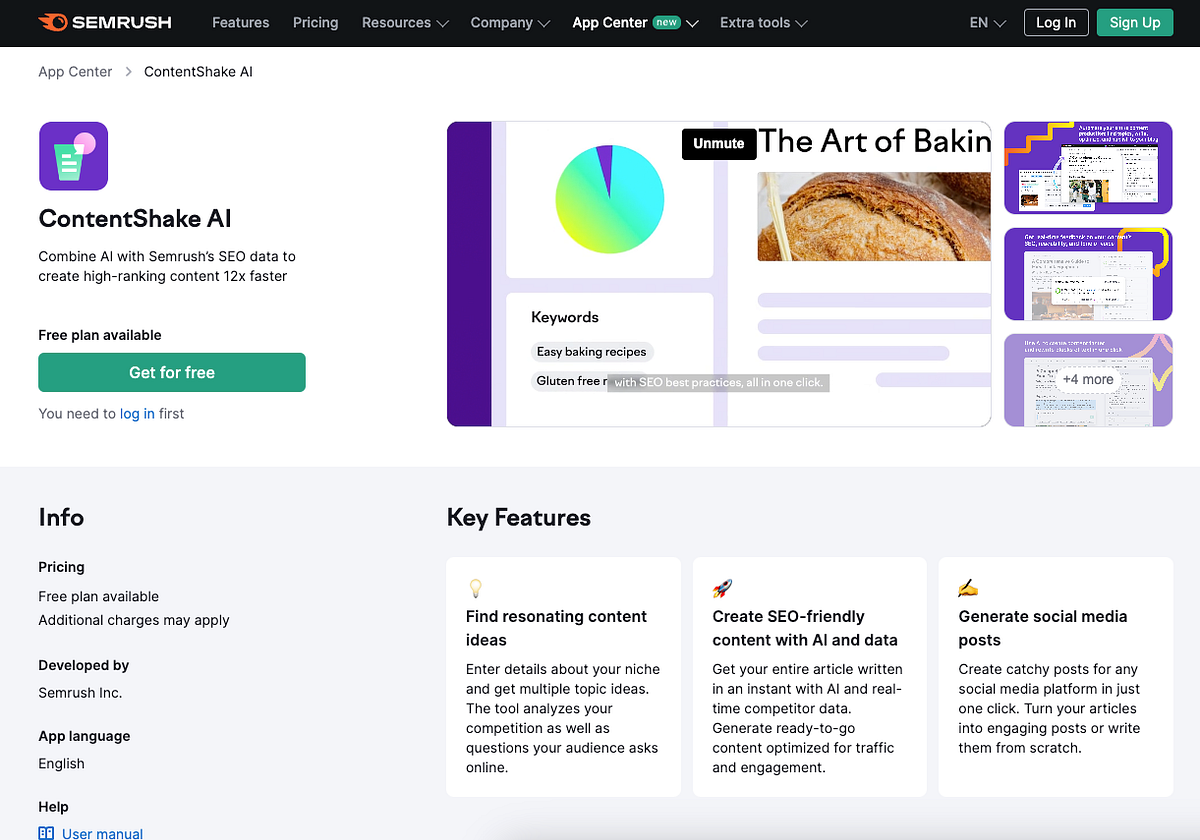Go to Pricing from the navigation bar

[315, 22]
